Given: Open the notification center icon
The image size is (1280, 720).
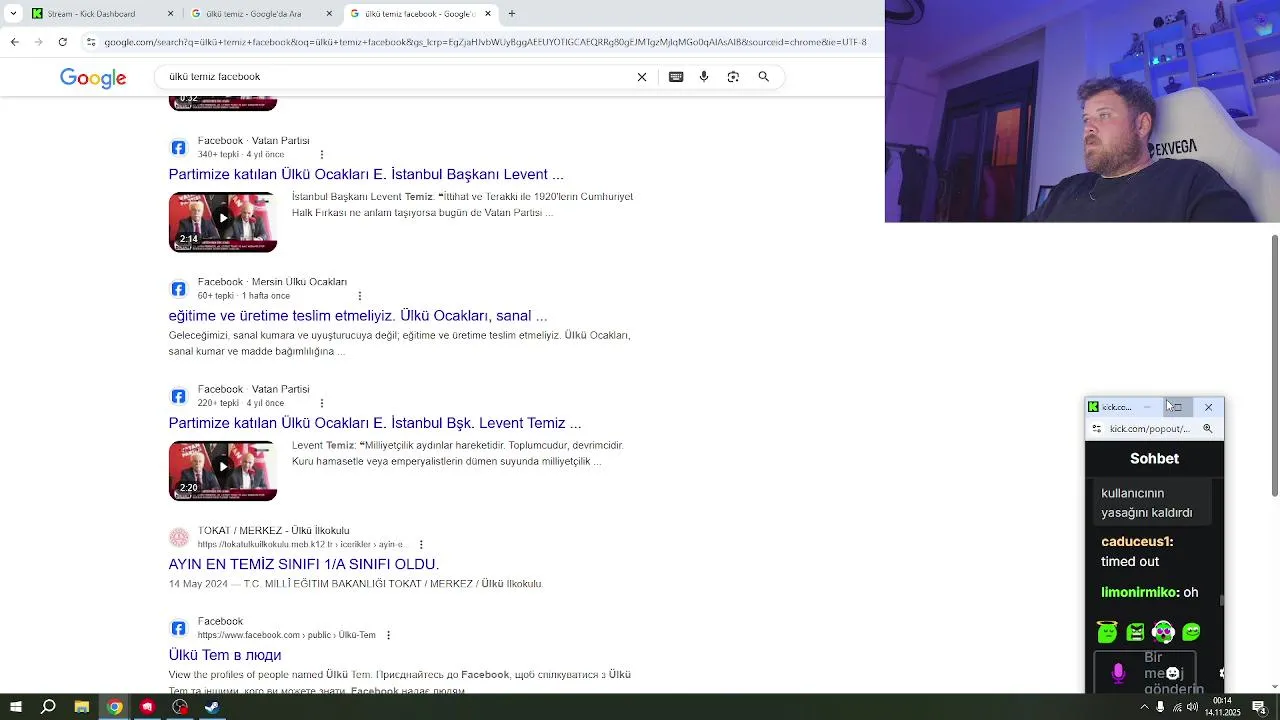Looking at the screenshot, I should 1259,707.
